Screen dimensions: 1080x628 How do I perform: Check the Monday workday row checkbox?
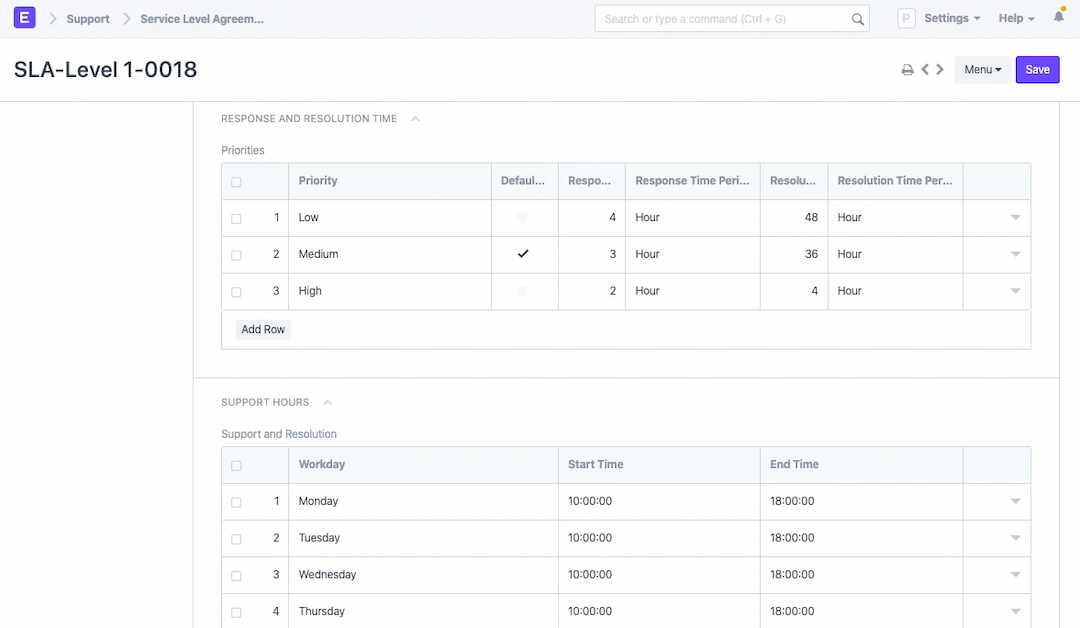tap(236, 502)
